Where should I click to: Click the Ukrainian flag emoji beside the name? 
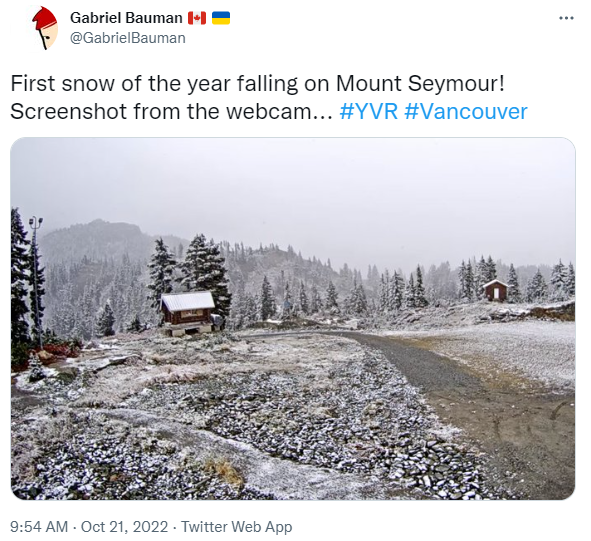(x=221, y=18)
